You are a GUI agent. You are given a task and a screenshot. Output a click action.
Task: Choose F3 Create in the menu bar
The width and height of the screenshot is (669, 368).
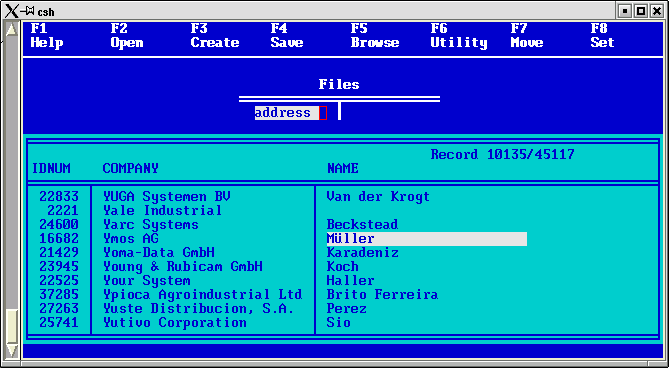pos(215,35)
